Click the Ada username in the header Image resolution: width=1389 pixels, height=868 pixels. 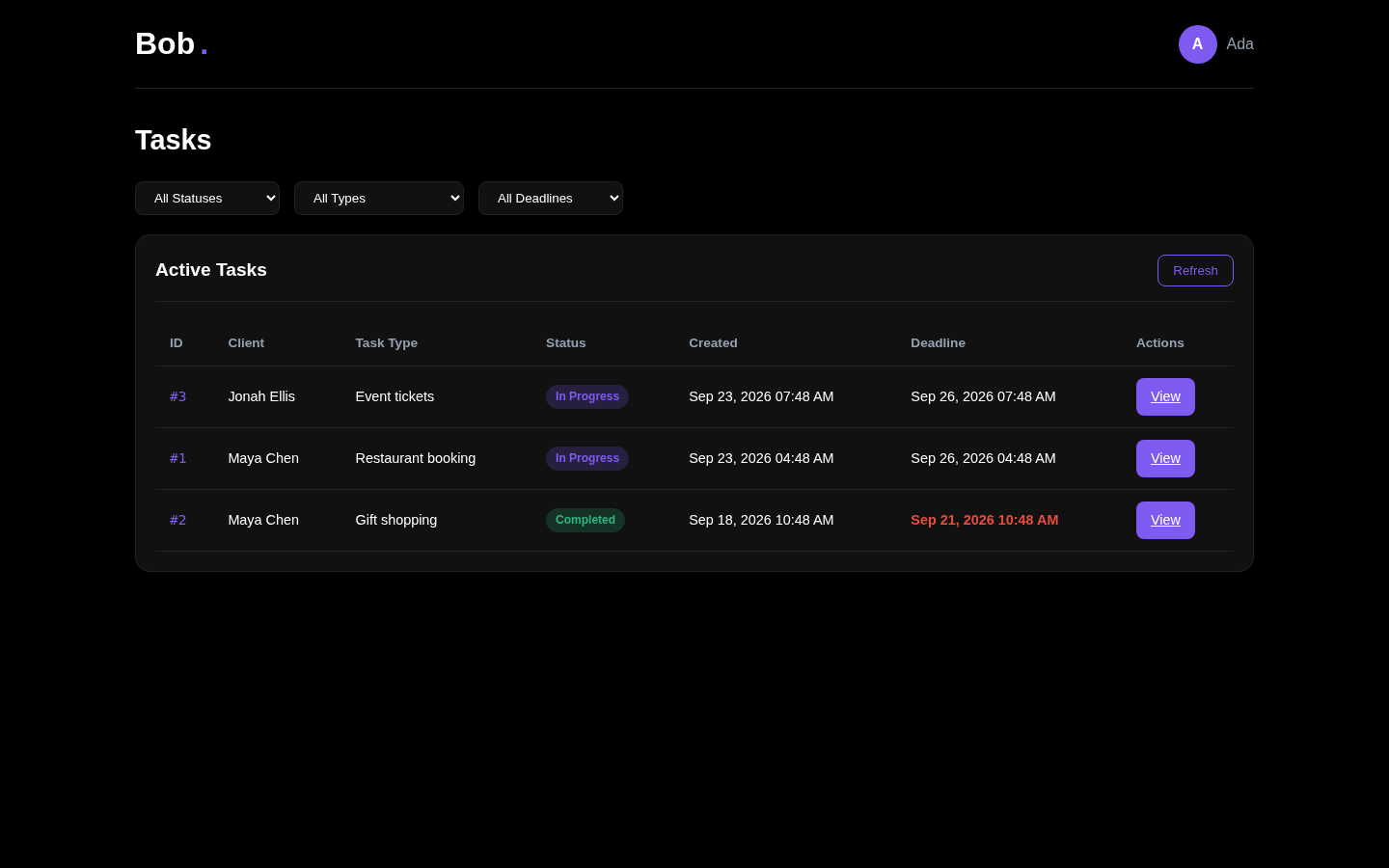click(1239, 44)
